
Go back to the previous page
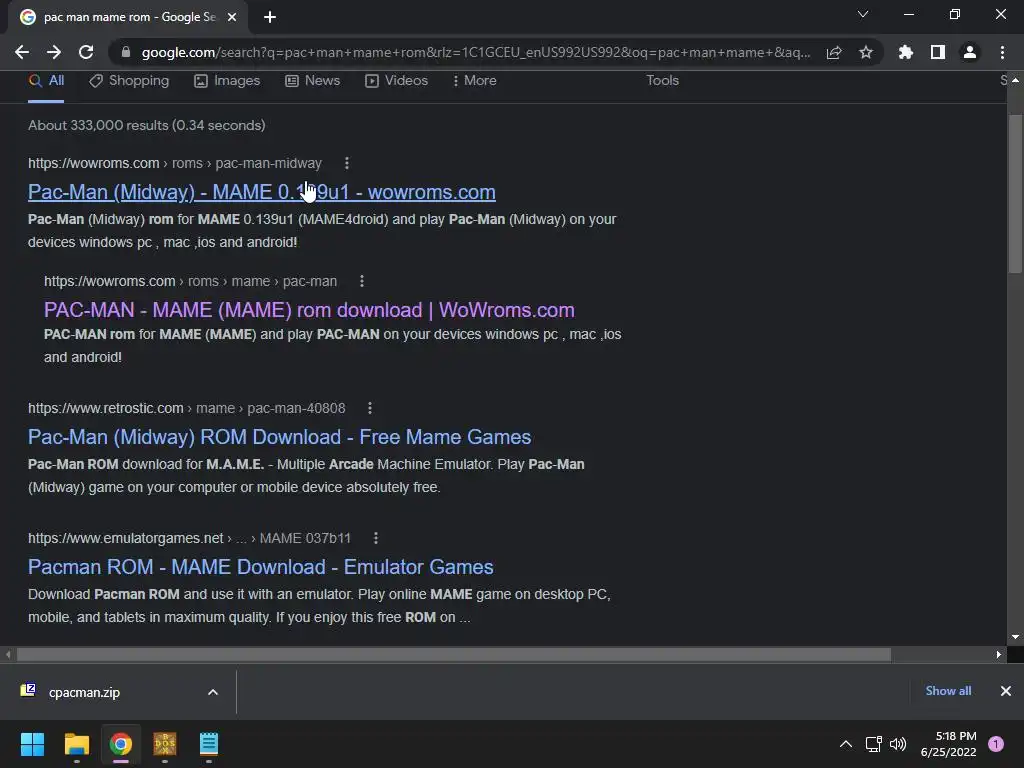pos(22,52)
